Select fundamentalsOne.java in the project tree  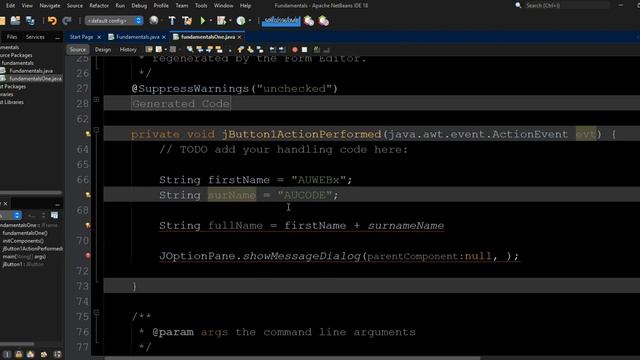click(x=35, y=78)
